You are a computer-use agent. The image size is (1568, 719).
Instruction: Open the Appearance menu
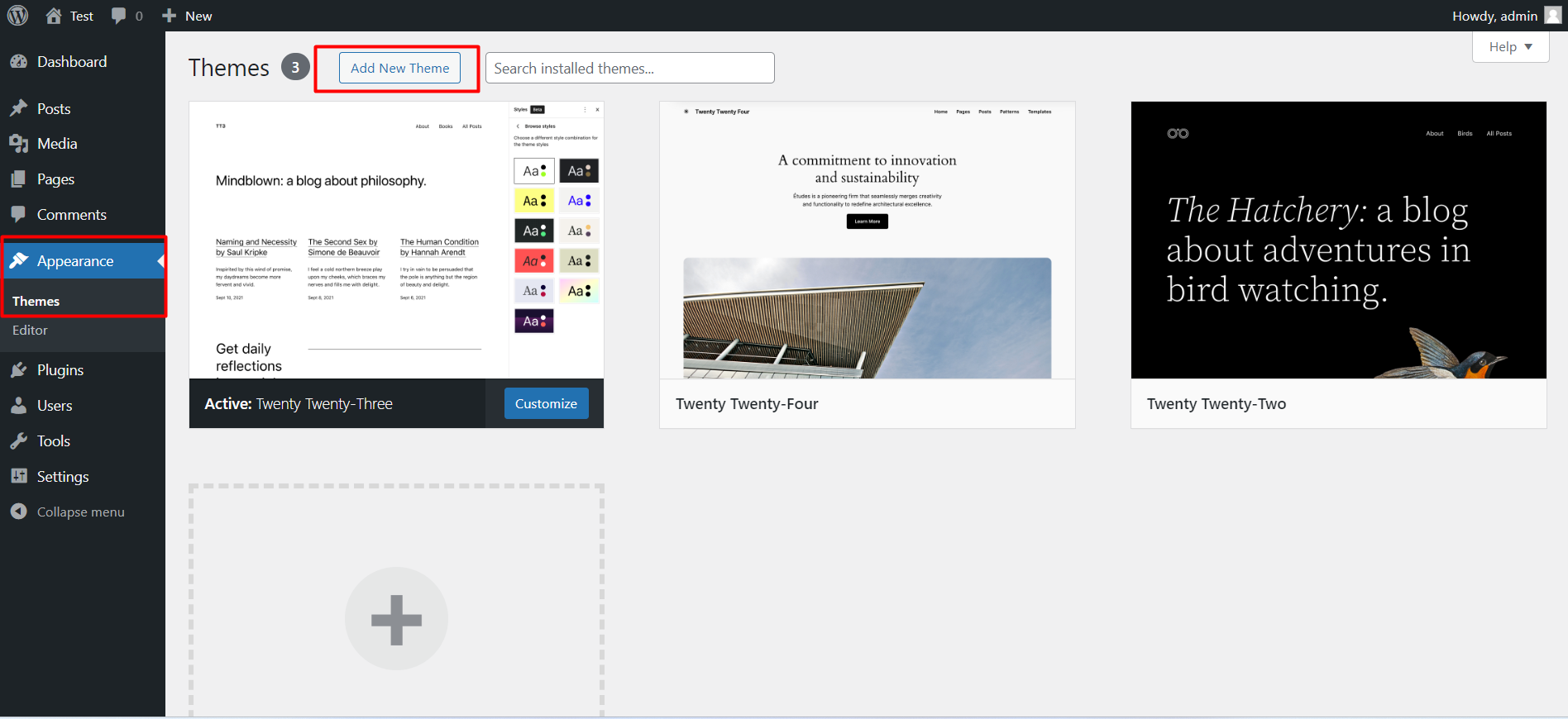[83, 261]
